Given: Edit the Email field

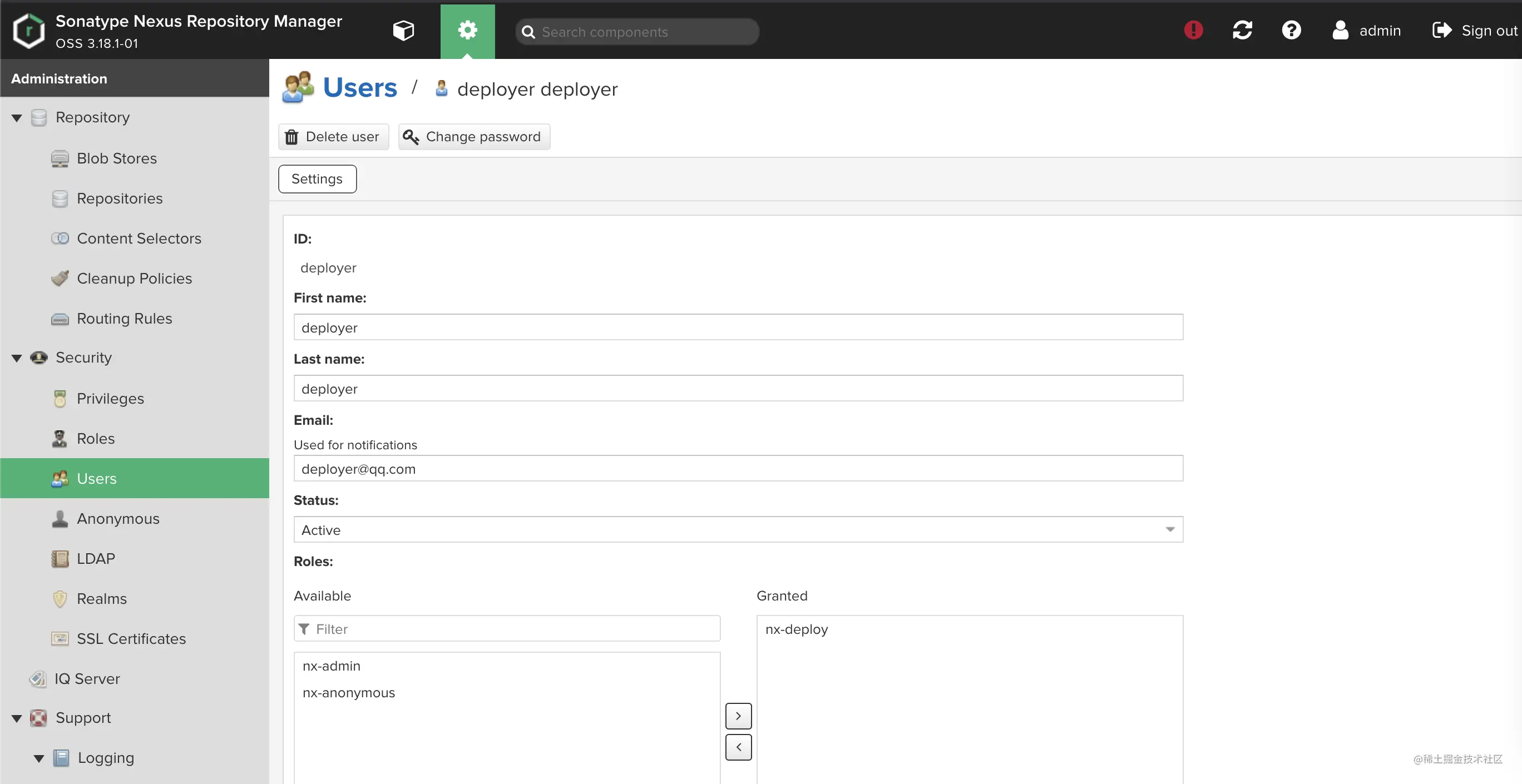Looking at the screenshot, I should click(x=738, y=469).
